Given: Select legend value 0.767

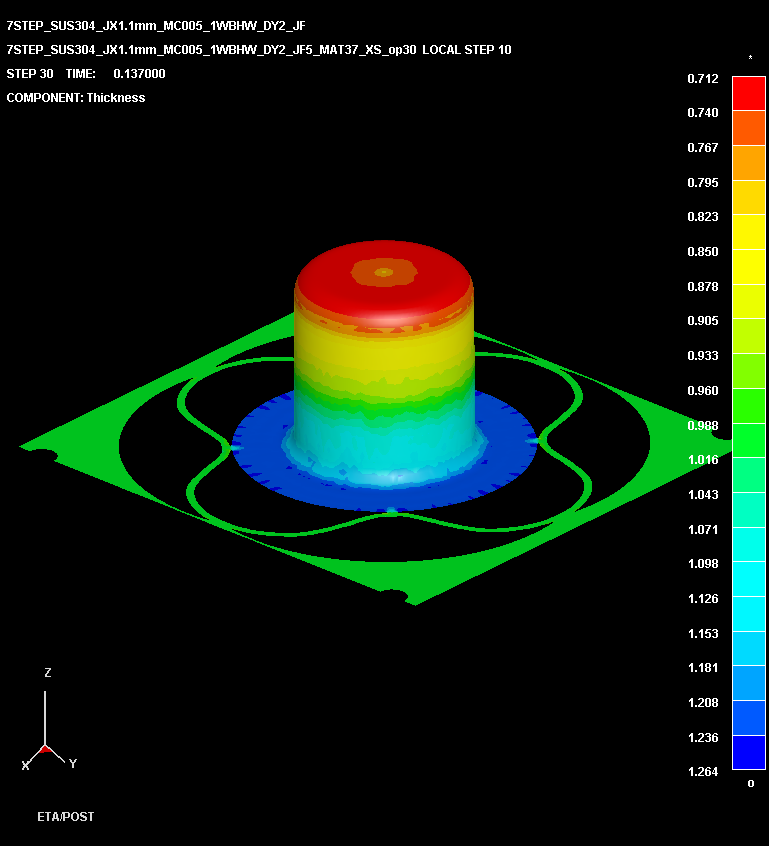Looking at the screenshot, I should pyautogui.click(x=703, y=147).
